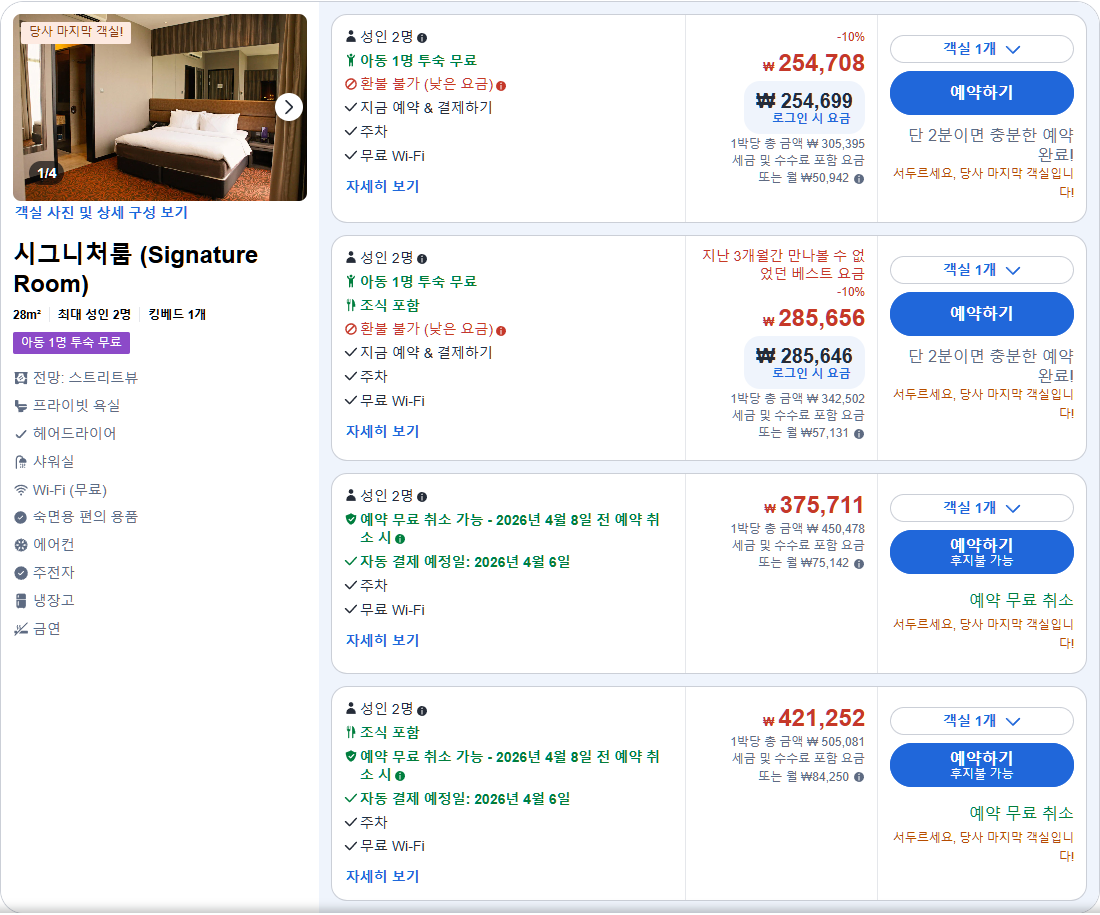Click breakfast fork icon in ₩421,252 offer

click(x=351, y=733)
